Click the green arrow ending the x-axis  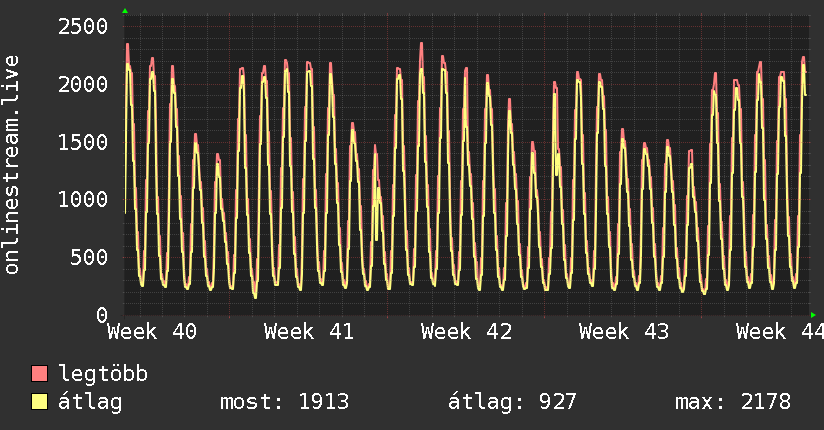point(813,315)
